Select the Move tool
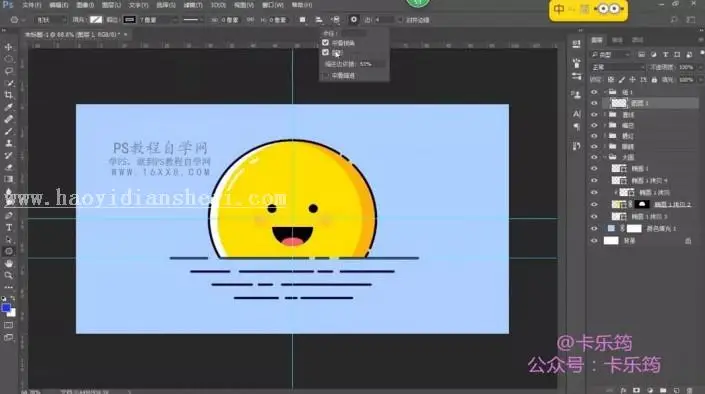The width and height of the screenshot is (705, 394). coord(9,47)
